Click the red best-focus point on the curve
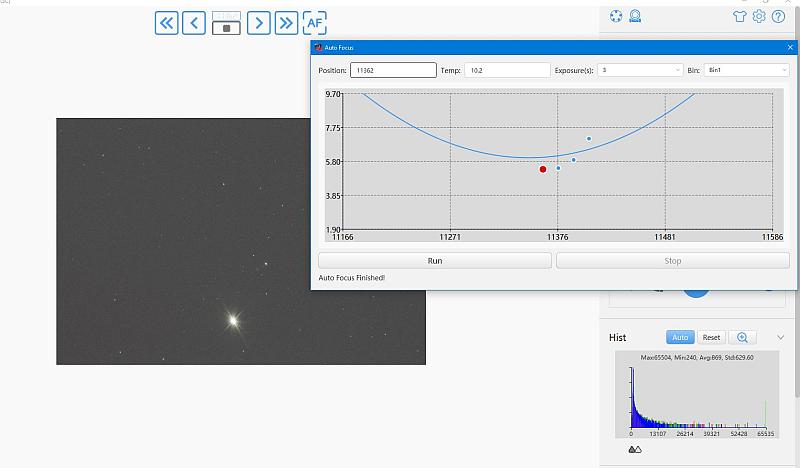This screenshot has width=800, height=468. tap(543, 169)
